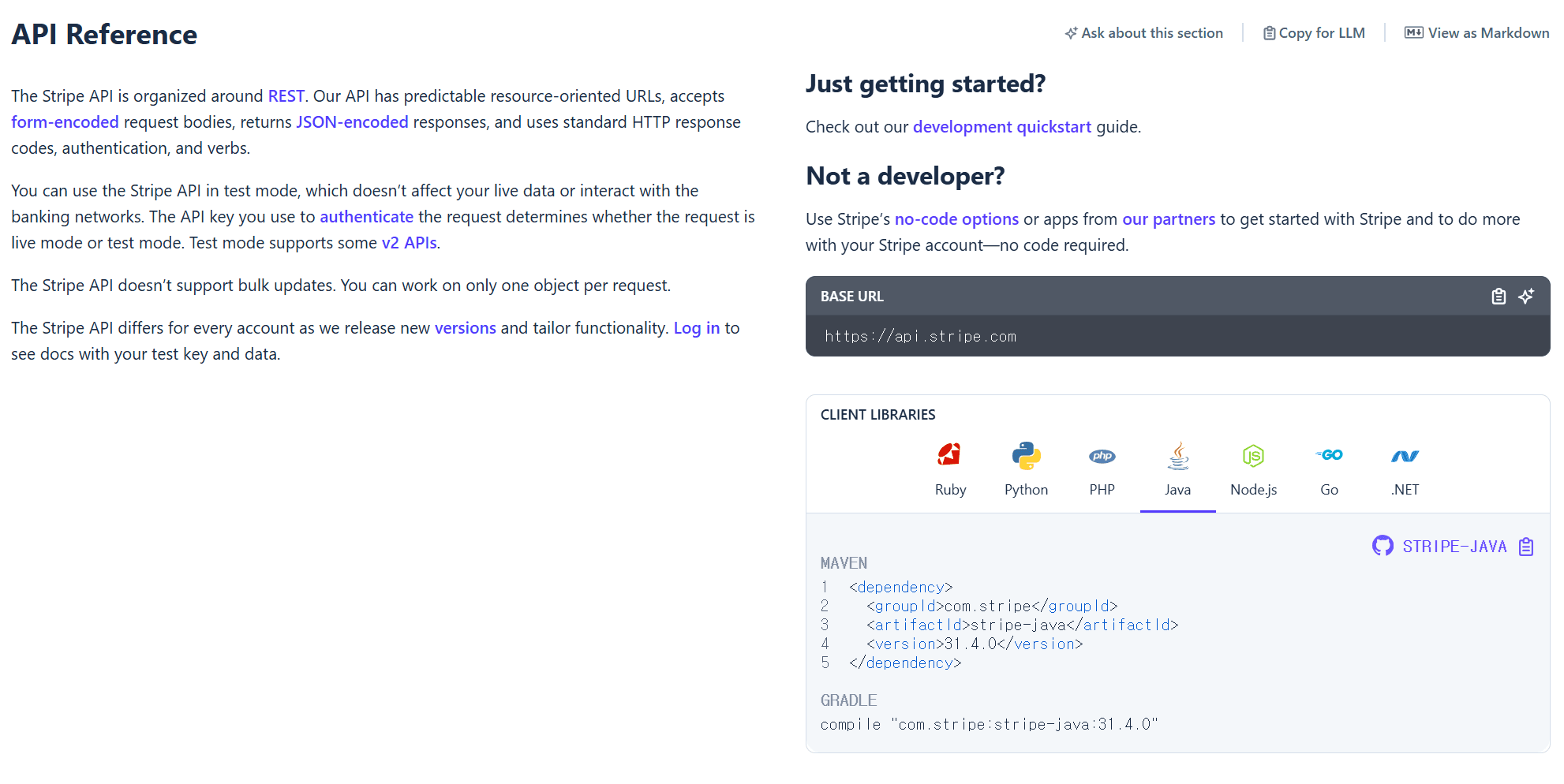1564x784 pixels.
Task: Select the PHP client library icon
Action: click(x=1102, y=455)
